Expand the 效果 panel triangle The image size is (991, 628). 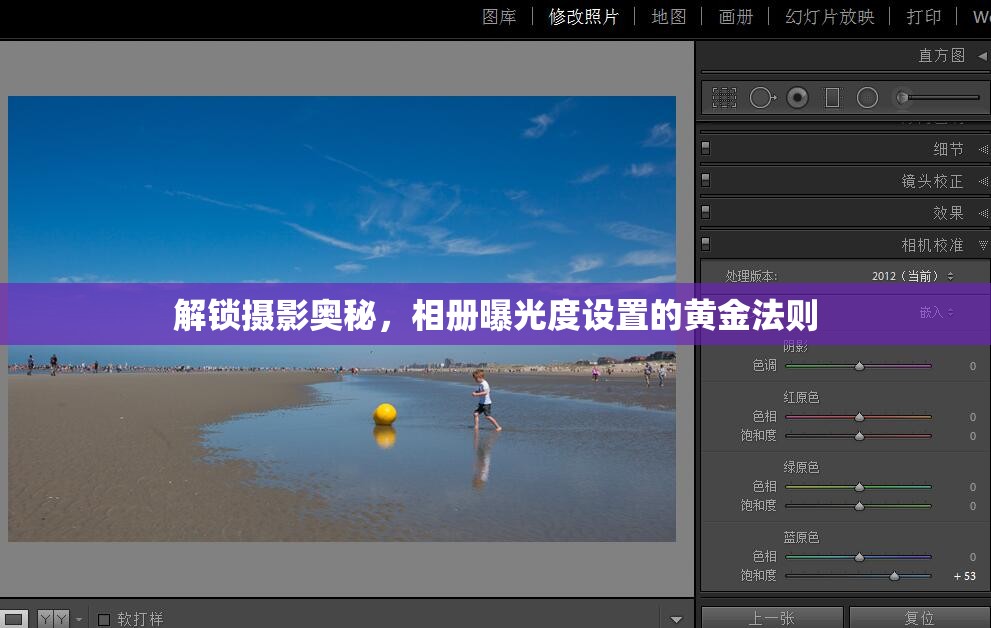[x=983, y=213]
